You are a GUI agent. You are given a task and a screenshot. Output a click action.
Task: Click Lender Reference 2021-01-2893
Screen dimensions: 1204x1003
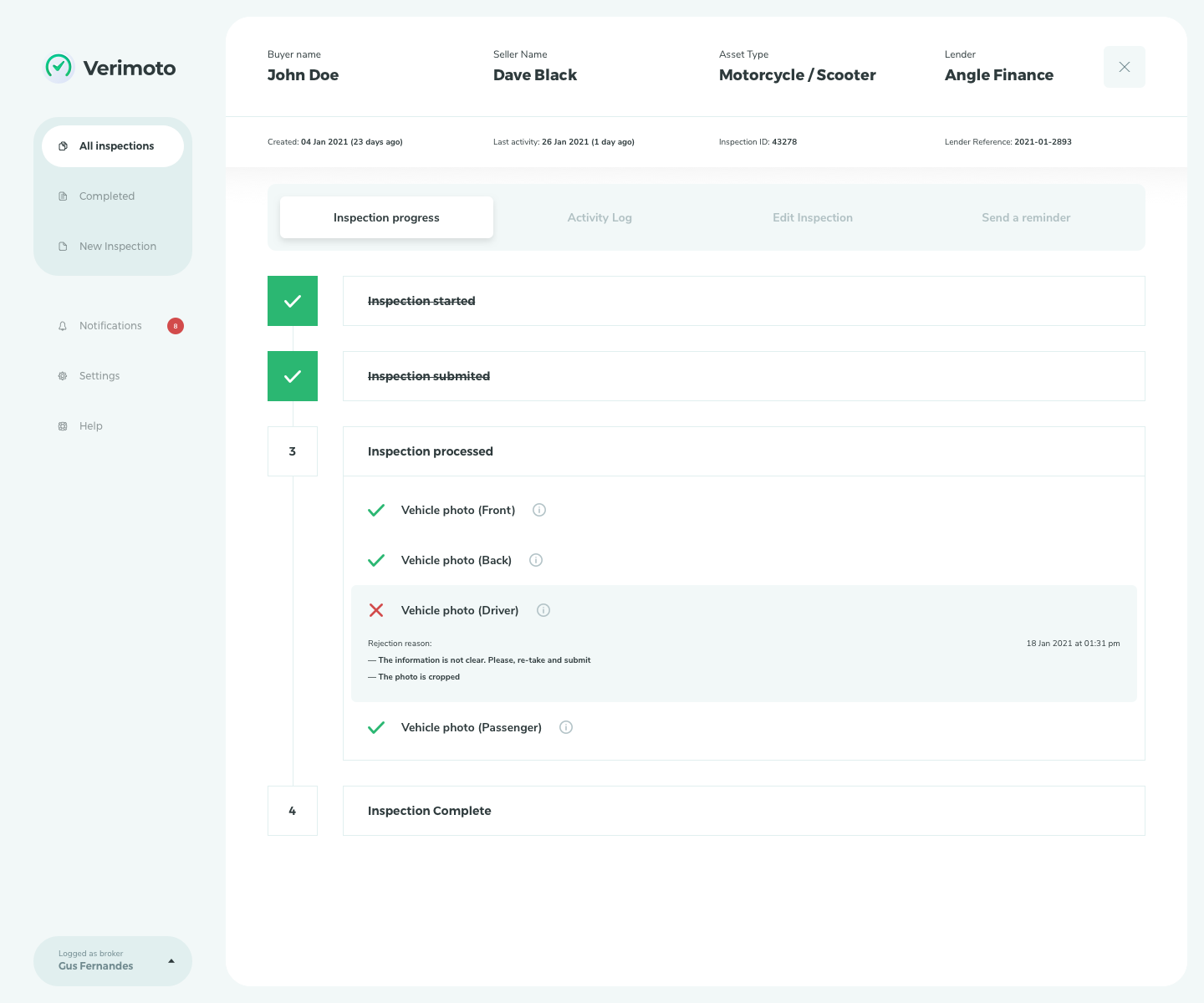pyautogui.click(x=1008, y=142)
